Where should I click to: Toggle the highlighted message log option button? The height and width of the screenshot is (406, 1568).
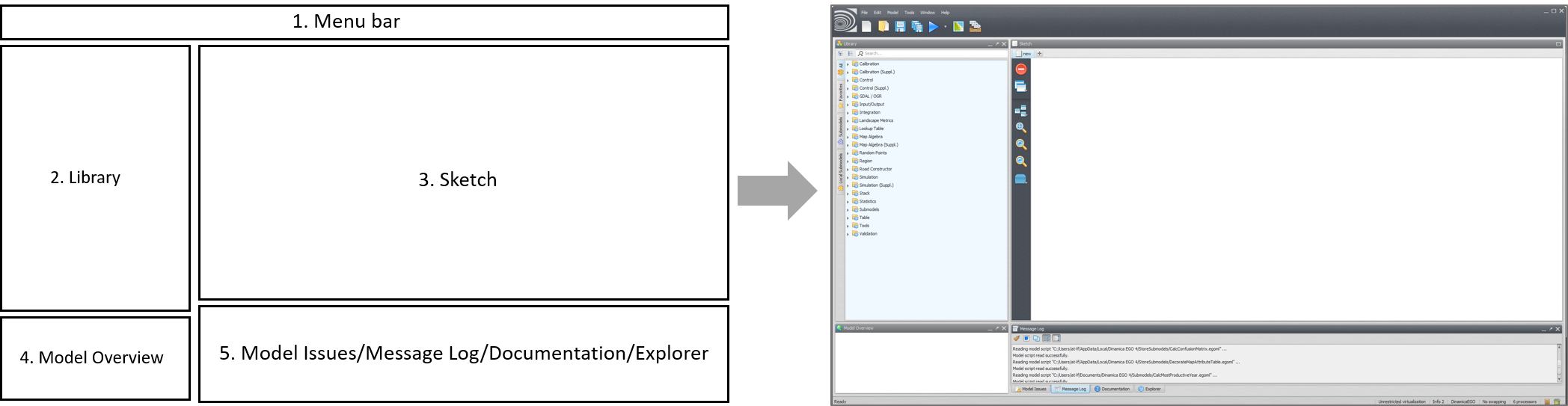(x=1047, y=339)
